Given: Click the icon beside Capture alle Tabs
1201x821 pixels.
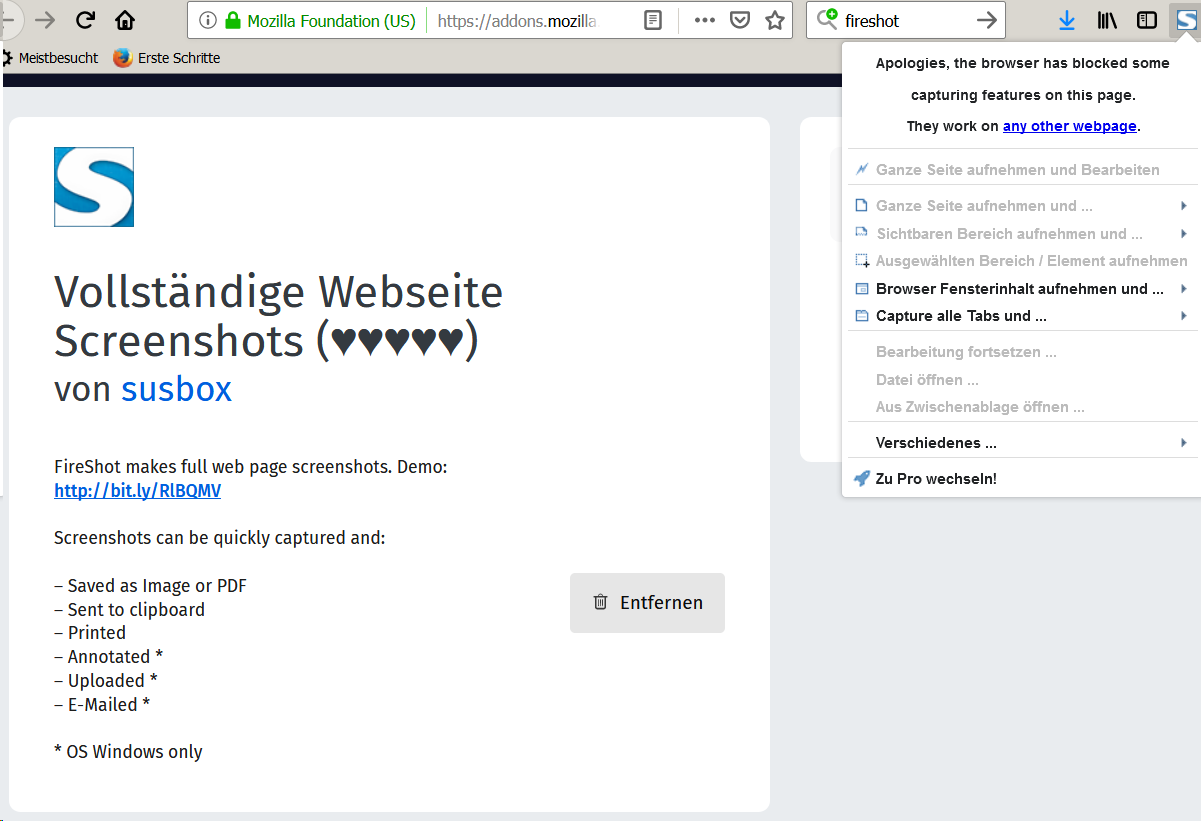Looking at the screenshot, I should point(862,316).
